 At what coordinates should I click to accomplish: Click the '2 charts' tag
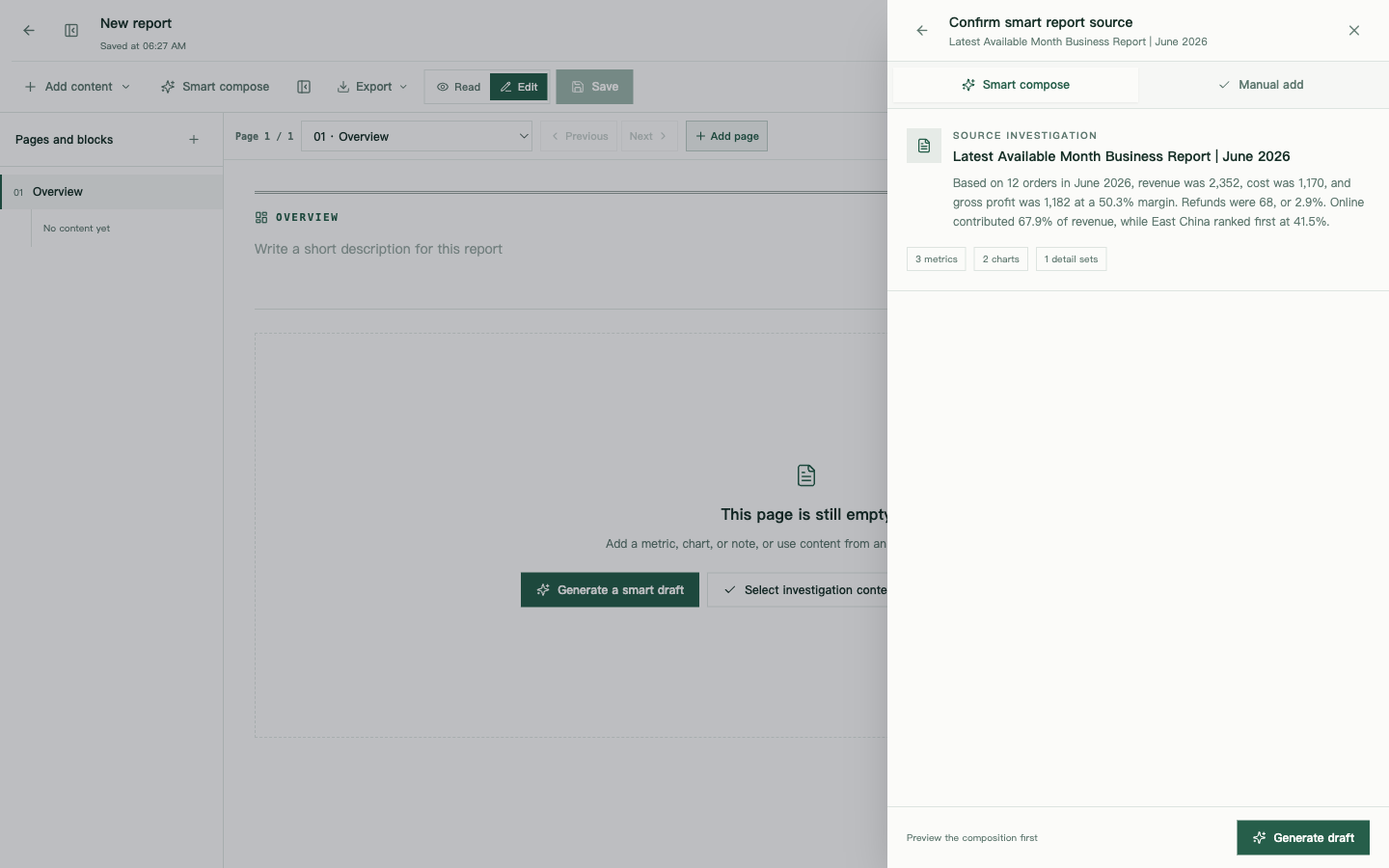pyautogui.click(x=1001, y=259)
